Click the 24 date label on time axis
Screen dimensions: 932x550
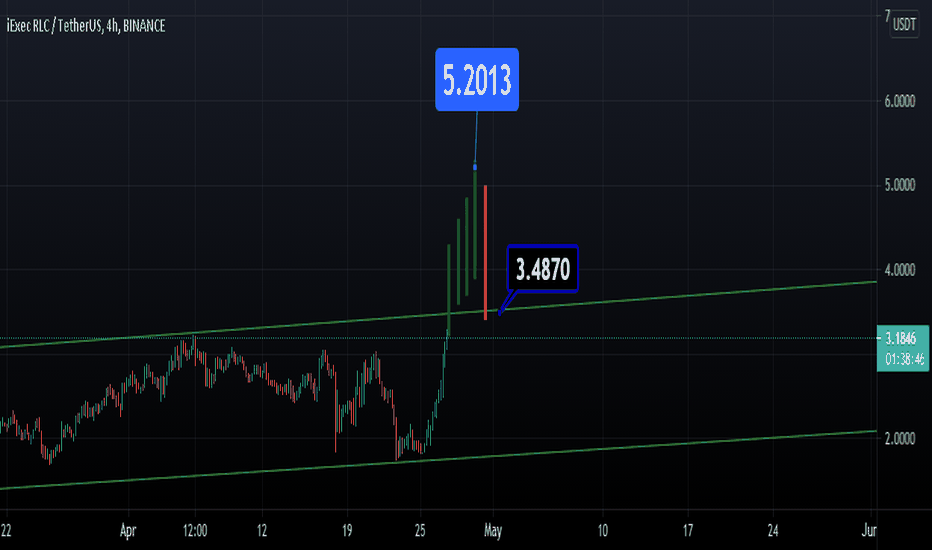coord(773,530)
